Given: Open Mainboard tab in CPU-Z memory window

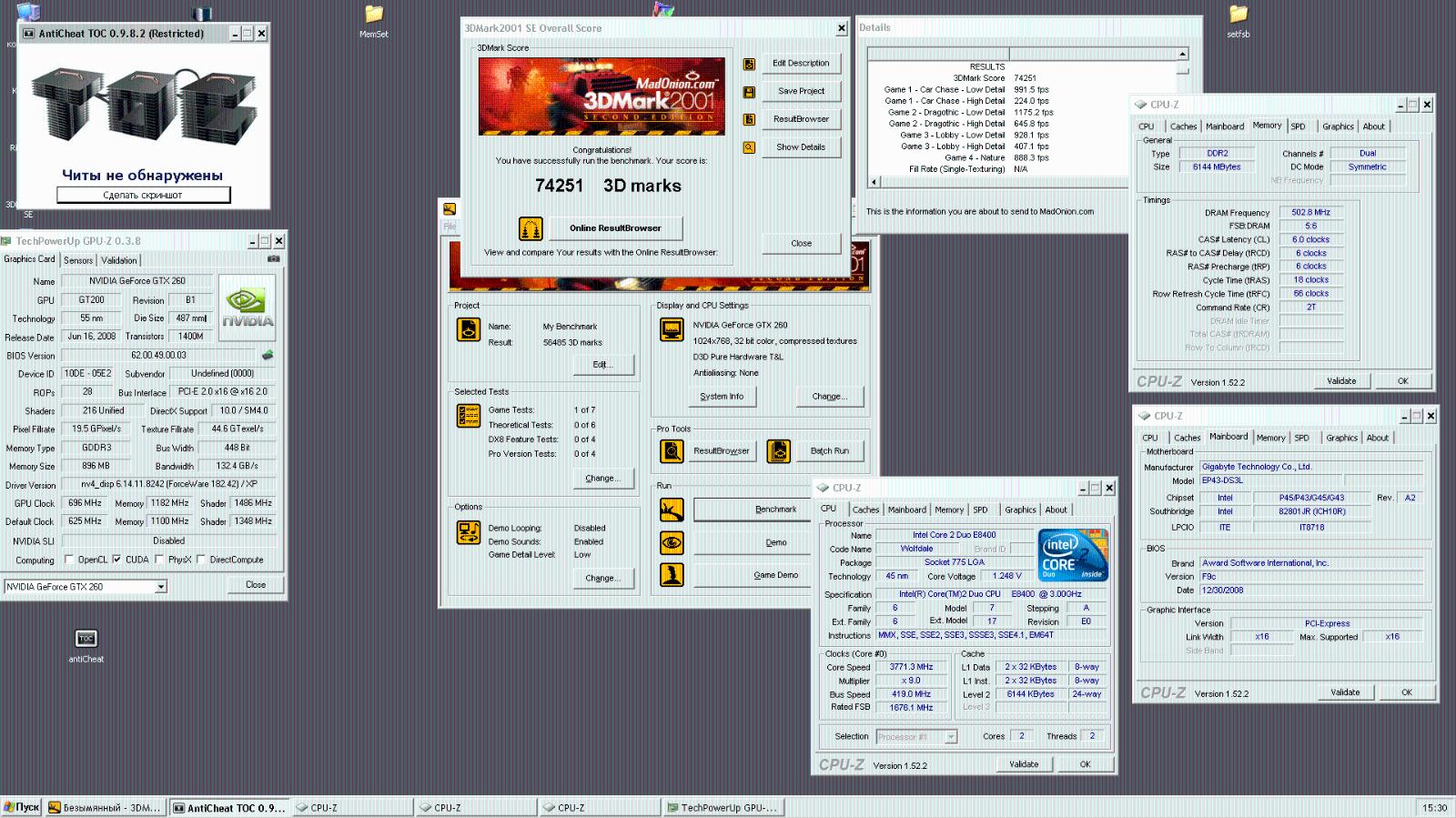Looking at the screenshot, I should (x=1225, y=126).
